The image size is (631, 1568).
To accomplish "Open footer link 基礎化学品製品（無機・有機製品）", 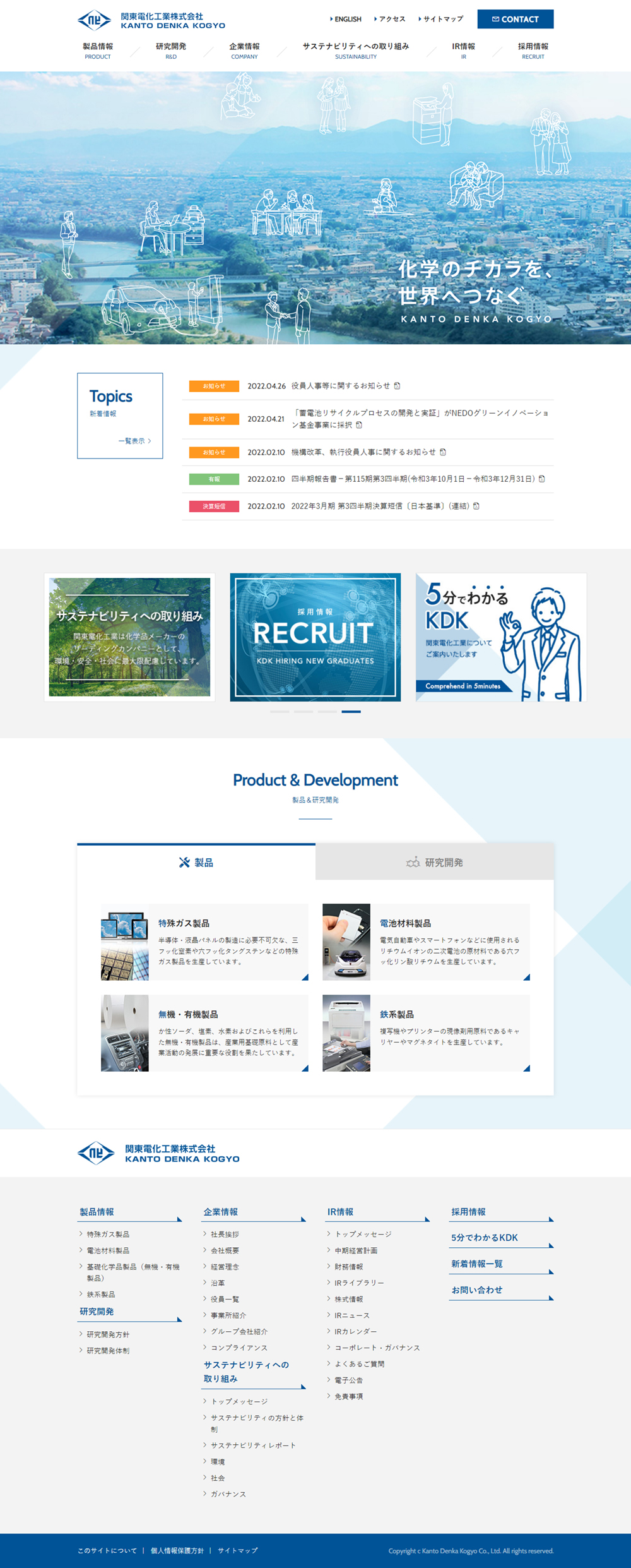I will click(x=133, y=1272).
